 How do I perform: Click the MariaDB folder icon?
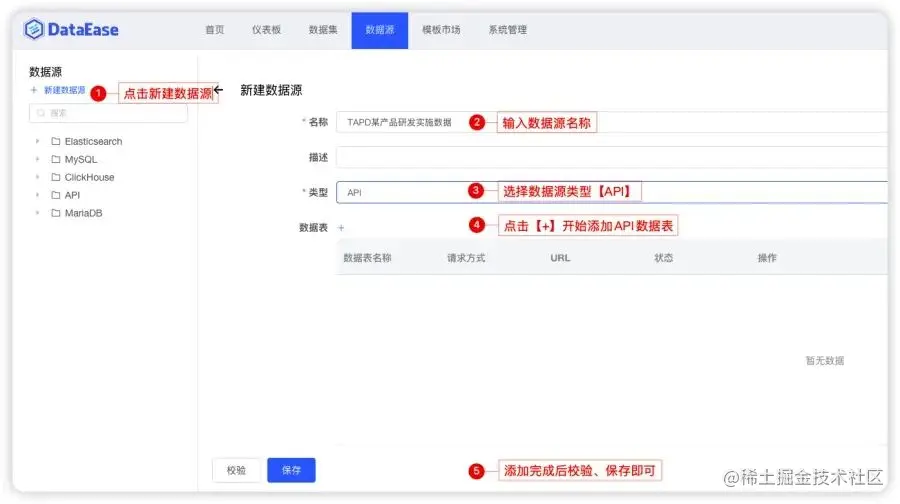(x=56, y=213)
